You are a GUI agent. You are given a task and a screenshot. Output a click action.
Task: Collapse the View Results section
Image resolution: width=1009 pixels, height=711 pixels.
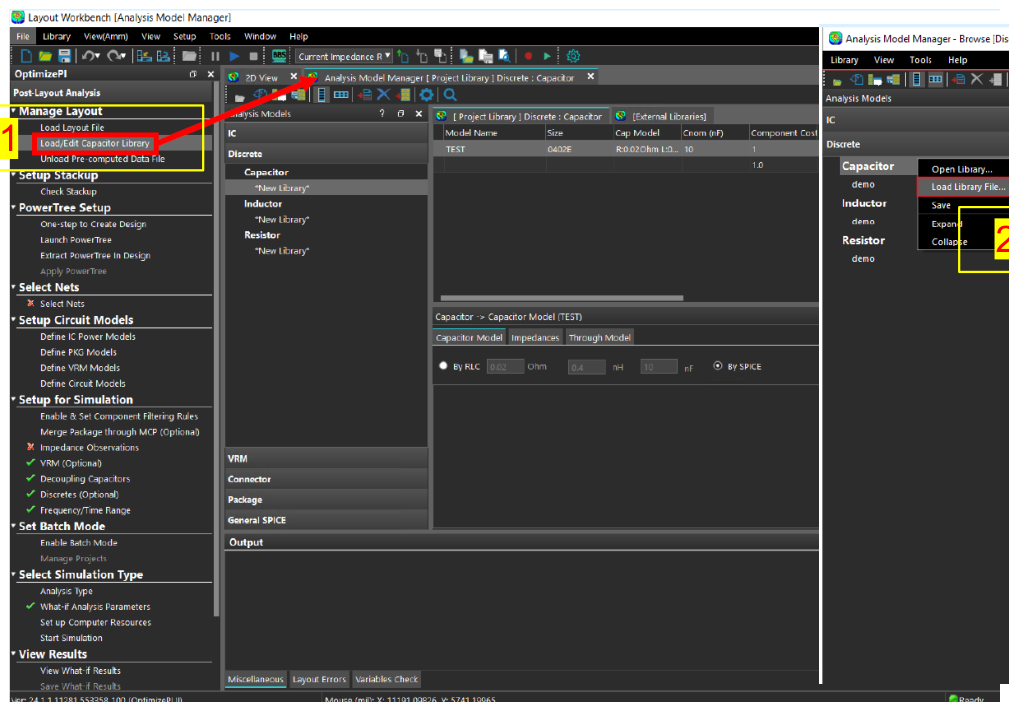click(14, 654)
